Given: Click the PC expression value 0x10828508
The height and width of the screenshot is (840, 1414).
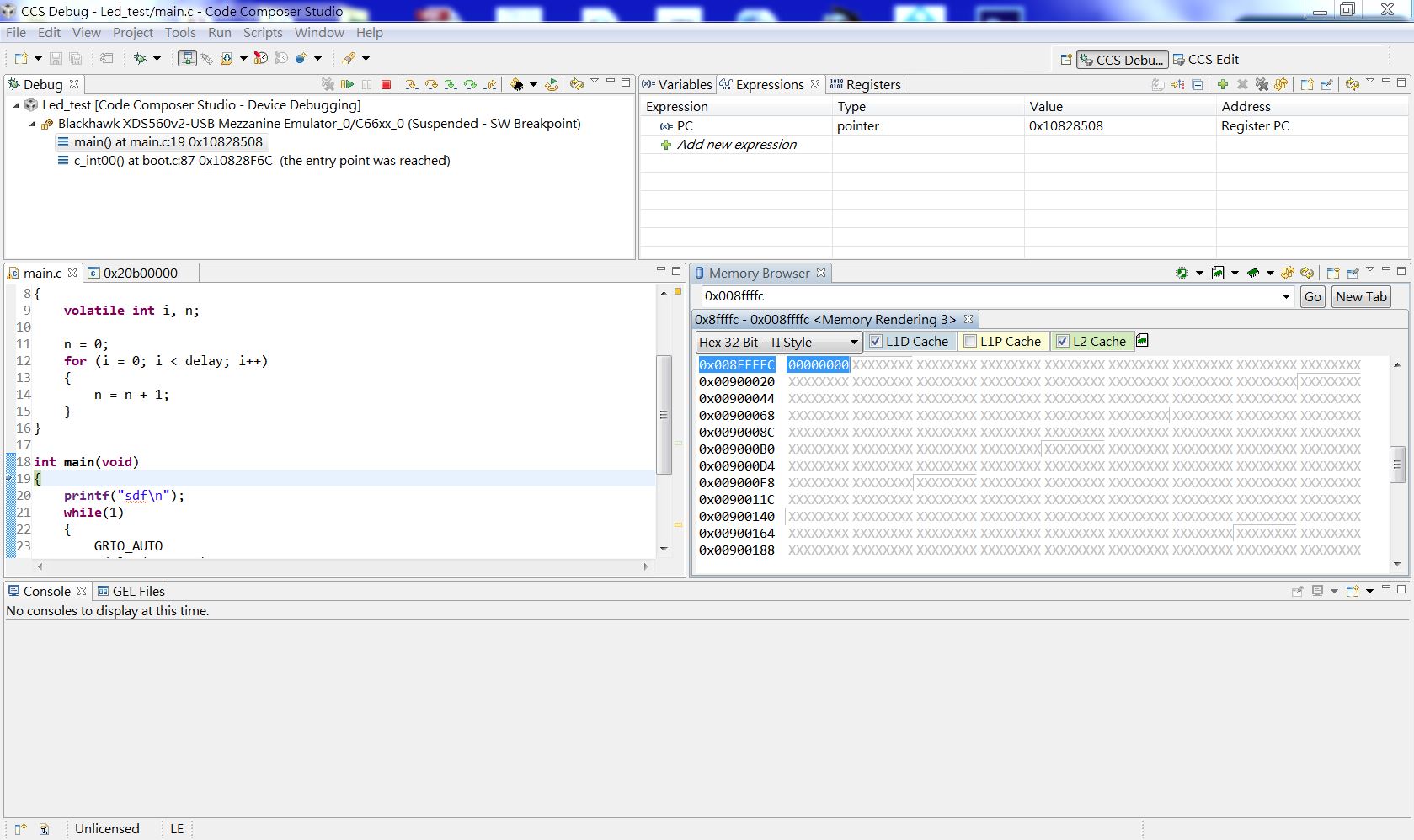Looking at the screenshot, I should coord(1065,126).
